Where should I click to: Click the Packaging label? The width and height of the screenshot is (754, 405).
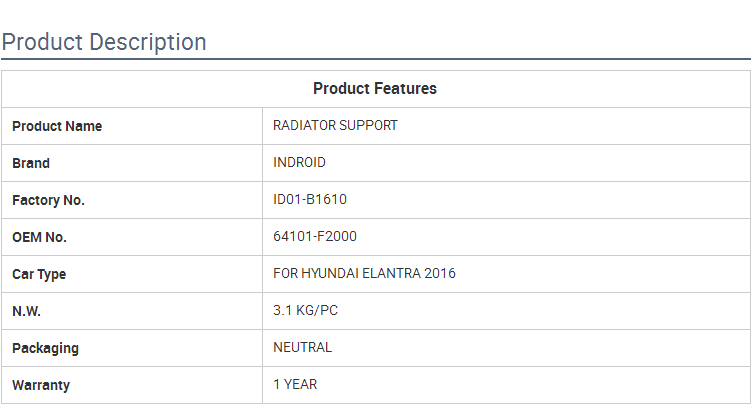point(45,348)
